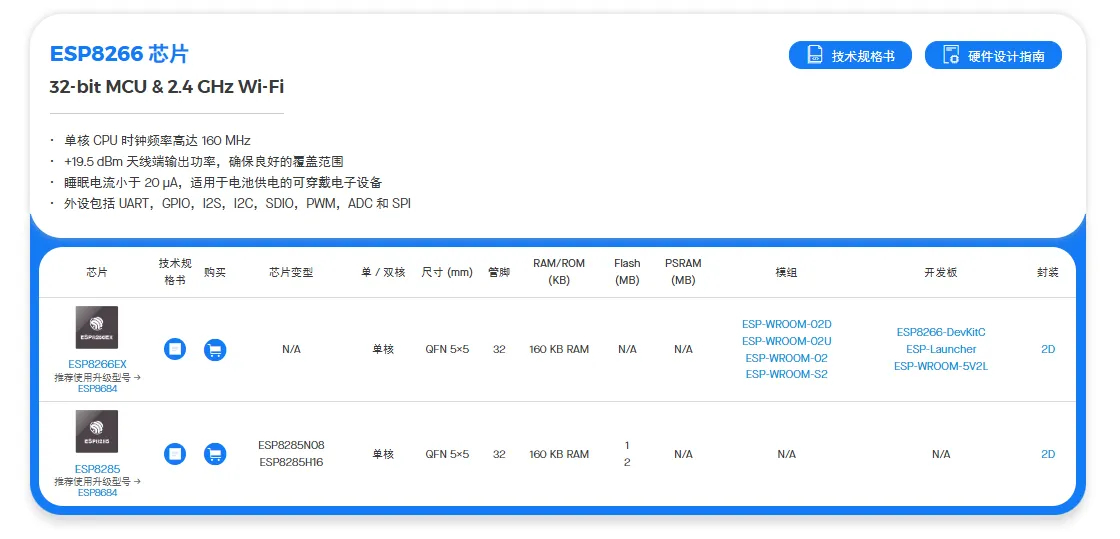Click ESP8285N08 variant text

tap(291, 445)
